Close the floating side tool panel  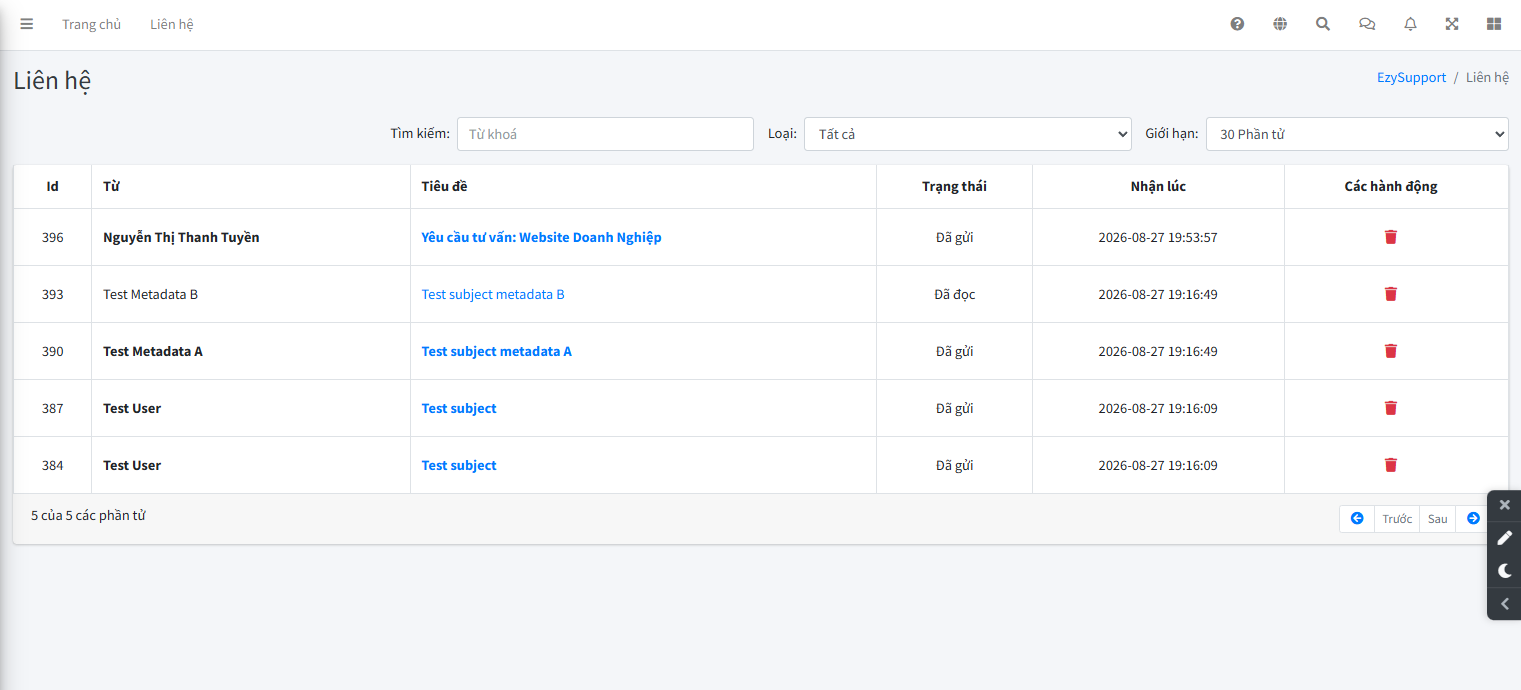1505,505
